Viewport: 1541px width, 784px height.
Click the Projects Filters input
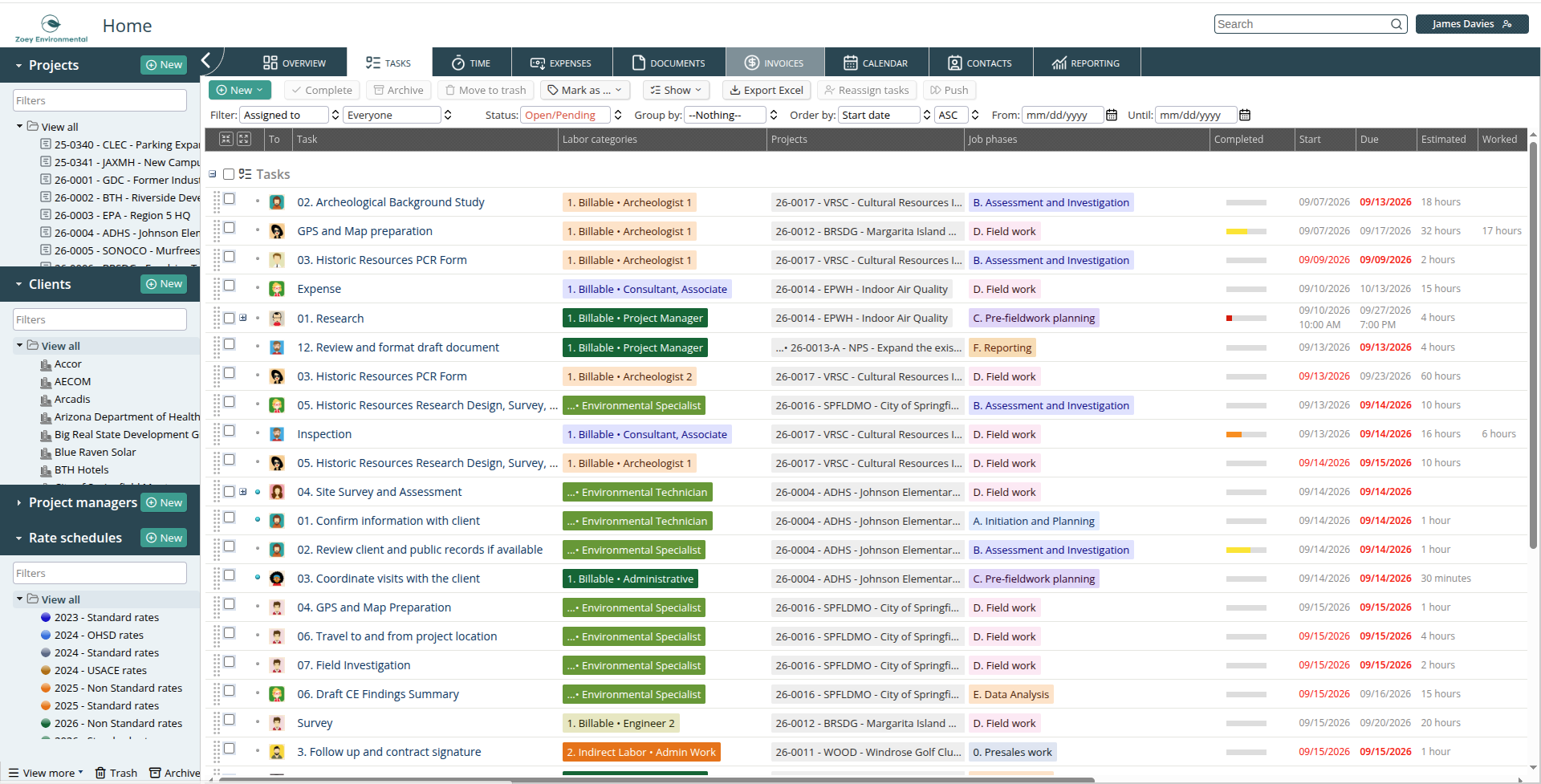pyautogui.click(x=100, y=100)
